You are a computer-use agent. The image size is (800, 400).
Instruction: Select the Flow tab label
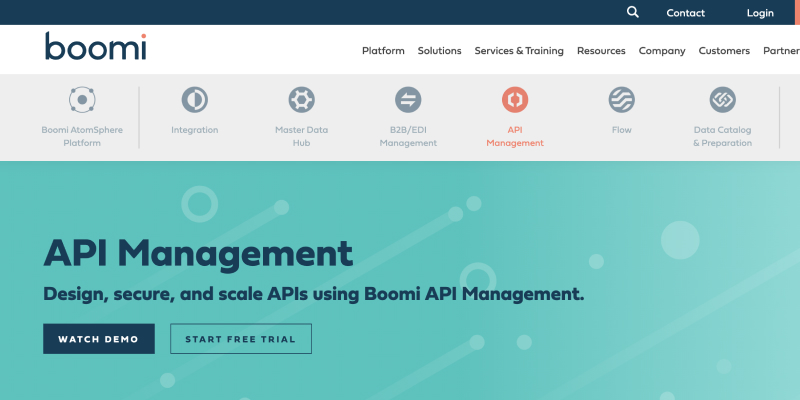click(x=621, y=130)
